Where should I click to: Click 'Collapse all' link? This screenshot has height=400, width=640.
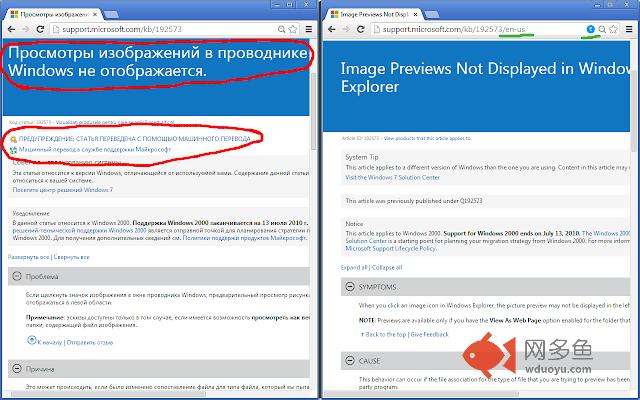[x=387, y=268]
